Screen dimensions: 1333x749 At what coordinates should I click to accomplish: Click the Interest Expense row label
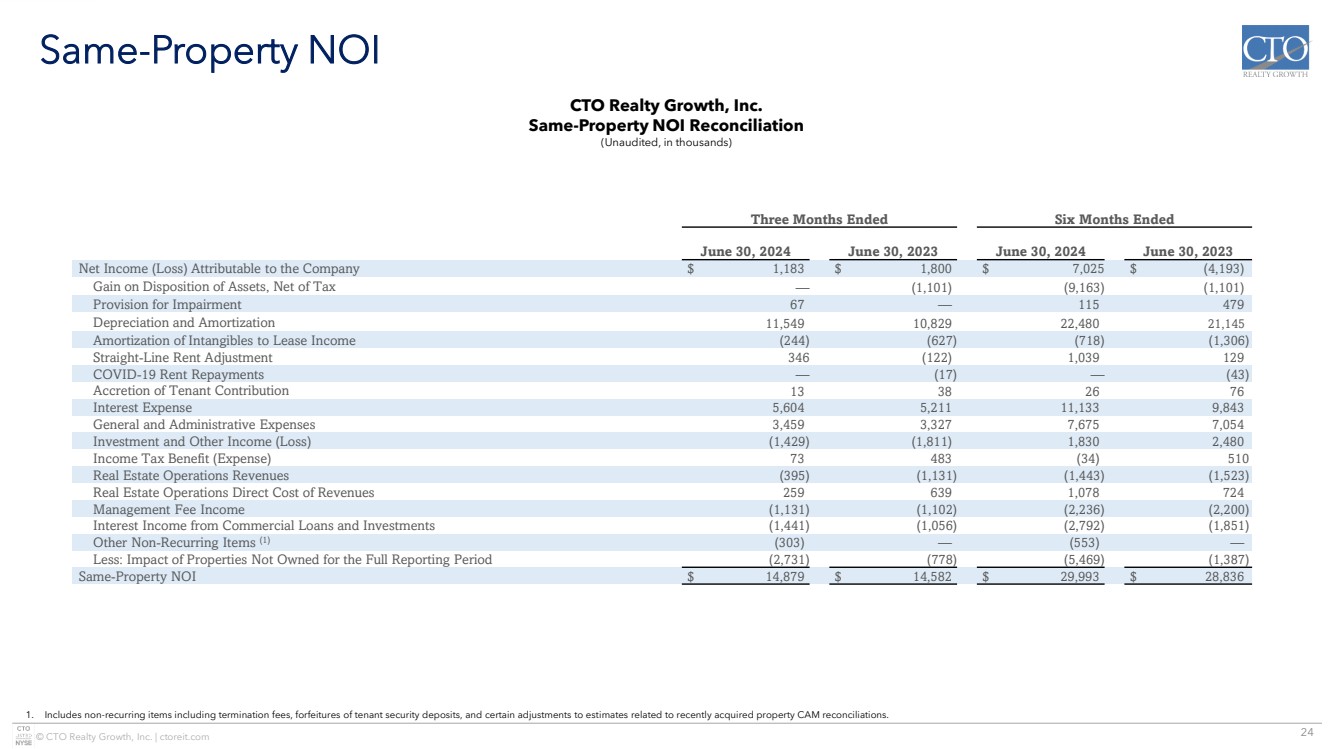click(142, 408)
